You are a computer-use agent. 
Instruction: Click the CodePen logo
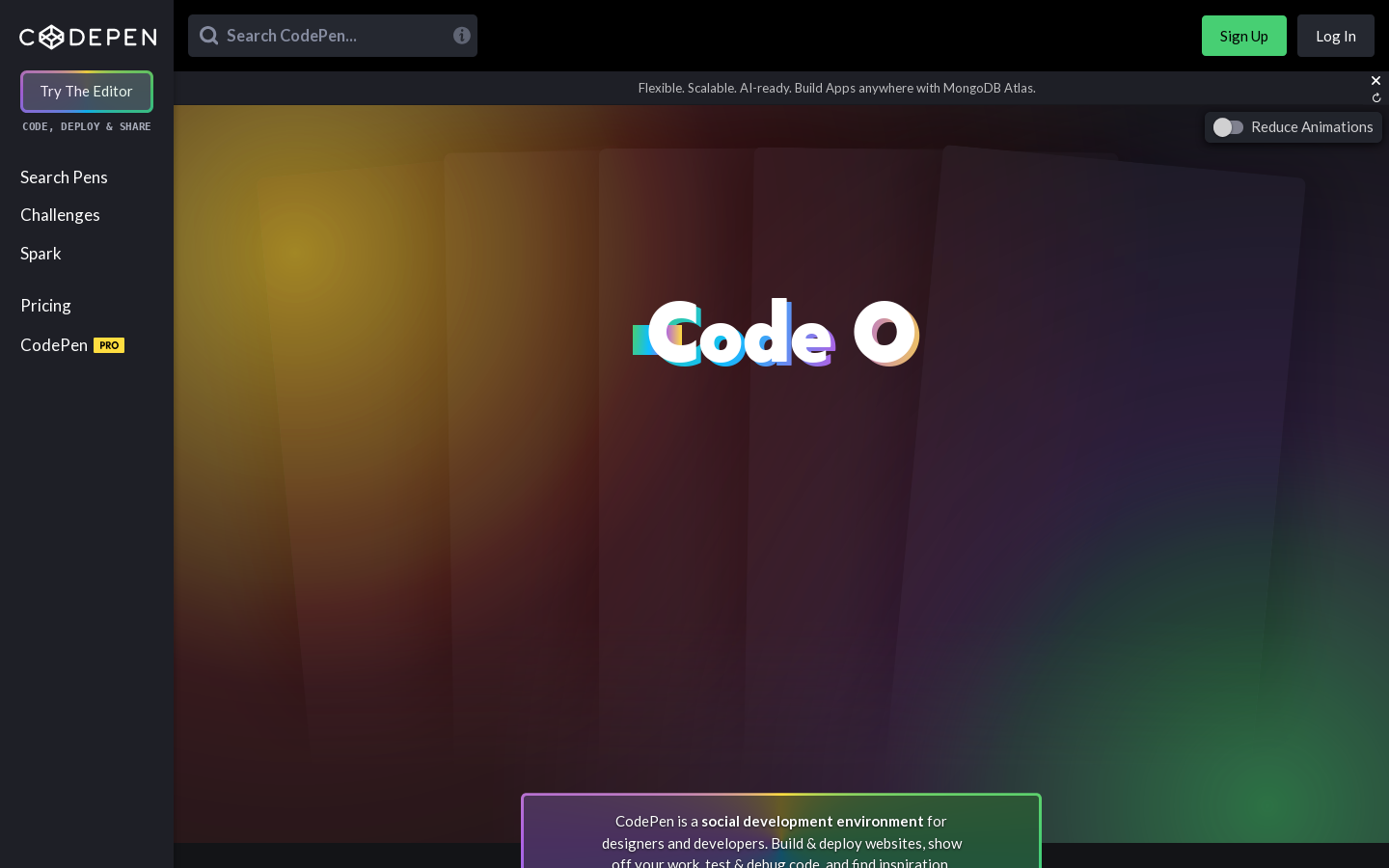pyautogui.click(x=88, y=37)
